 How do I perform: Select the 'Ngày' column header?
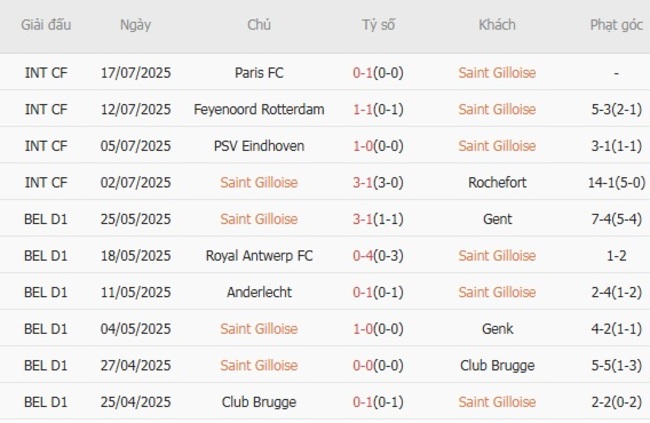pos(135,25)
